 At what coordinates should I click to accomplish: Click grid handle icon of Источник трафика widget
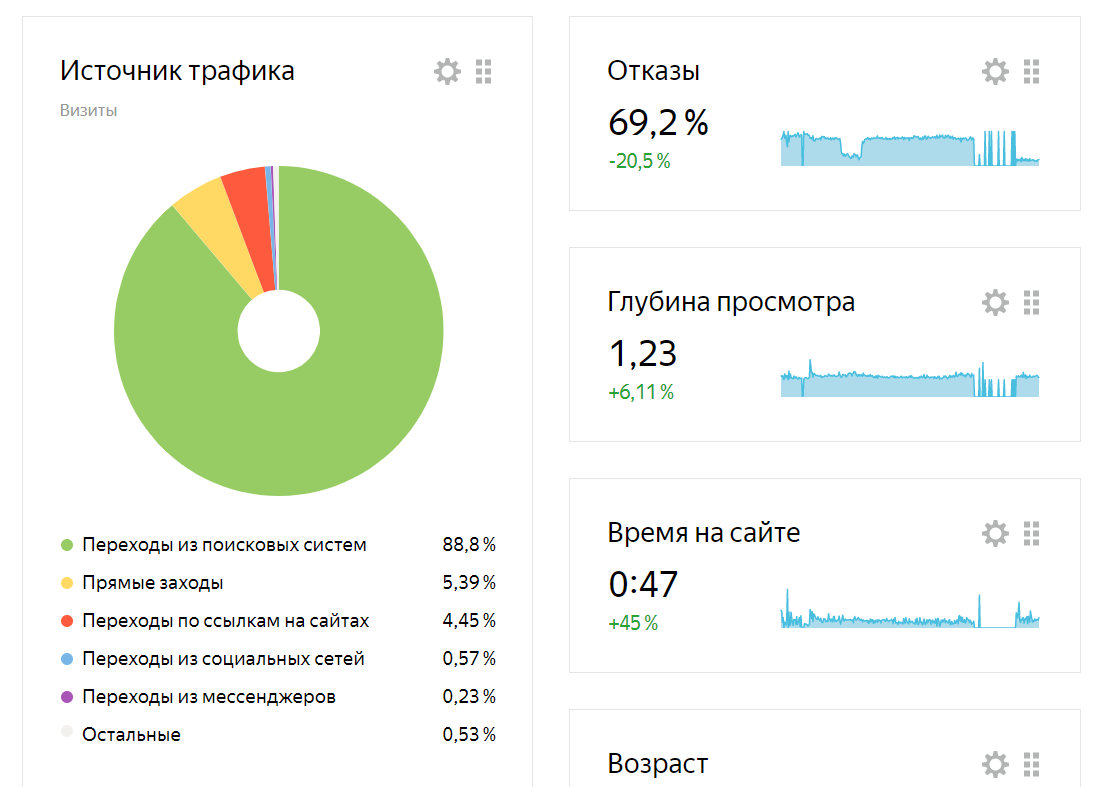pos(483,71)
